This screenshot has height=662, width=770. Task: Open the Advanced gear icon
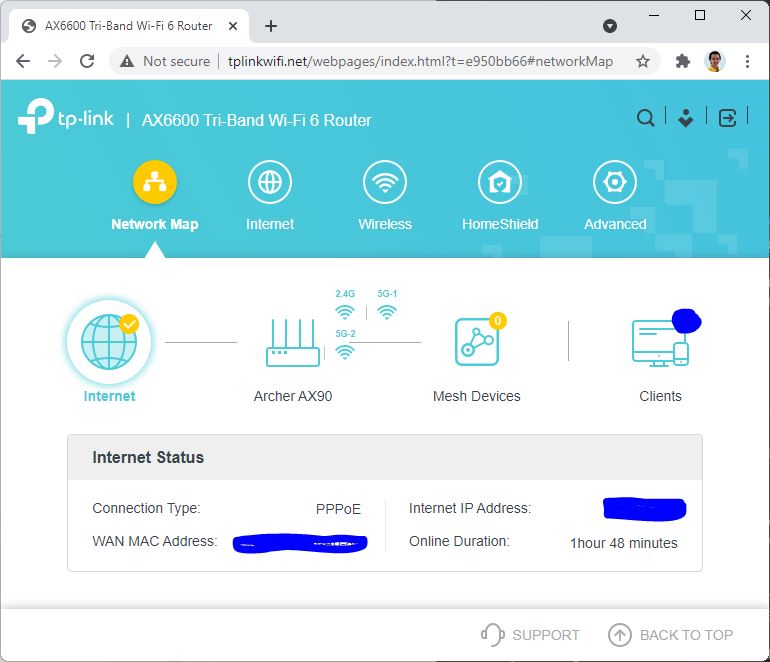[615, 182]
